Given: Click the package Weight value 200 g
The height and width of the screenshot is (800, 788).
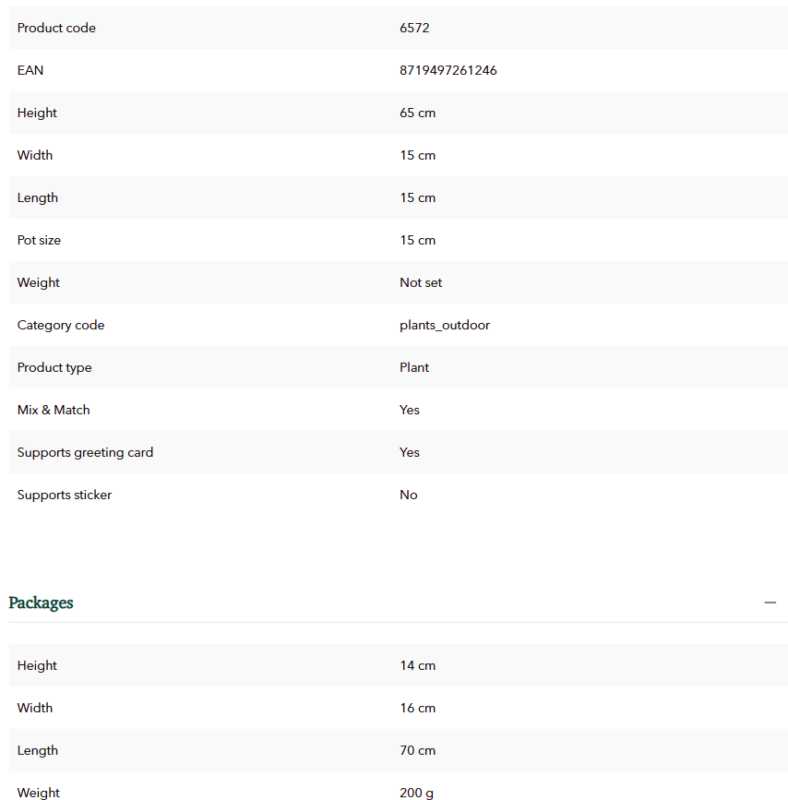Looking at the screenshot, I should point(416,793).
